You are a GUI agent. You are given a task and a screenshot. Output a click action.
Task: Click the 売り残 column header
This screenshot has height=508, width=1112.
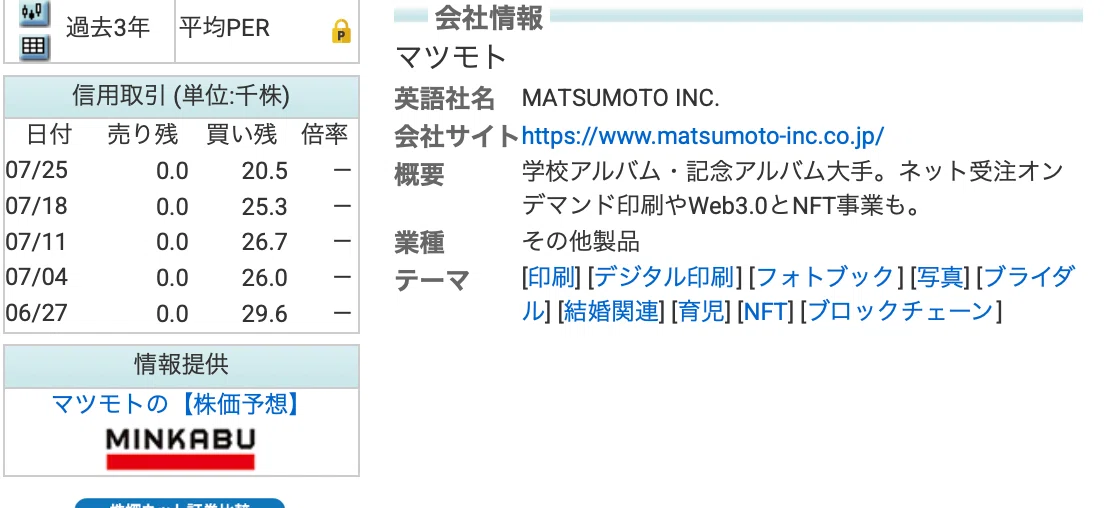tap(143, 134)
